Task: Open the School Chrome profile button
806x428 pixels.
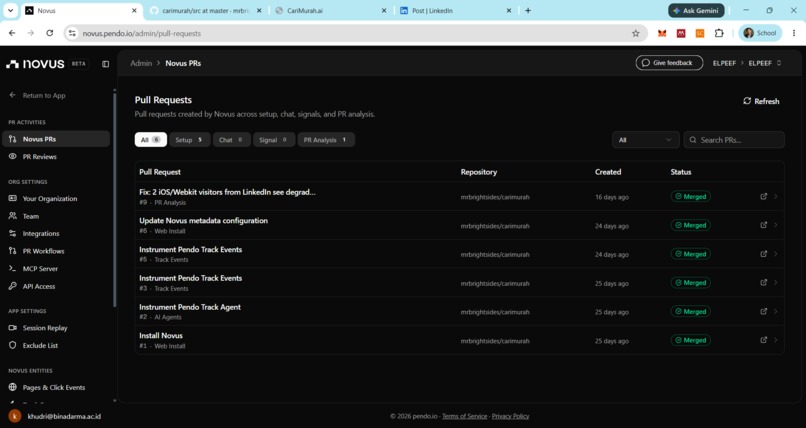Action: (x=760, y=33)
